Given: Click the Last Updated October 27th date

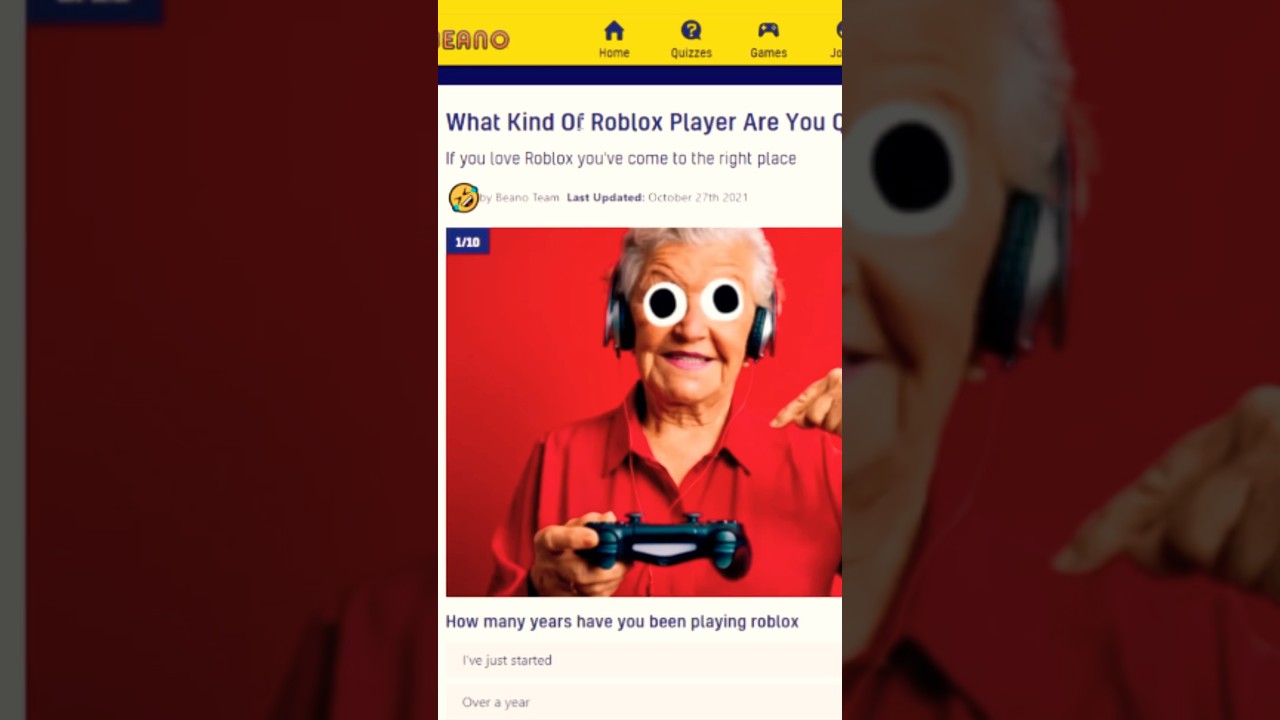Looking at the screenshot, I should tap(657, 198).
